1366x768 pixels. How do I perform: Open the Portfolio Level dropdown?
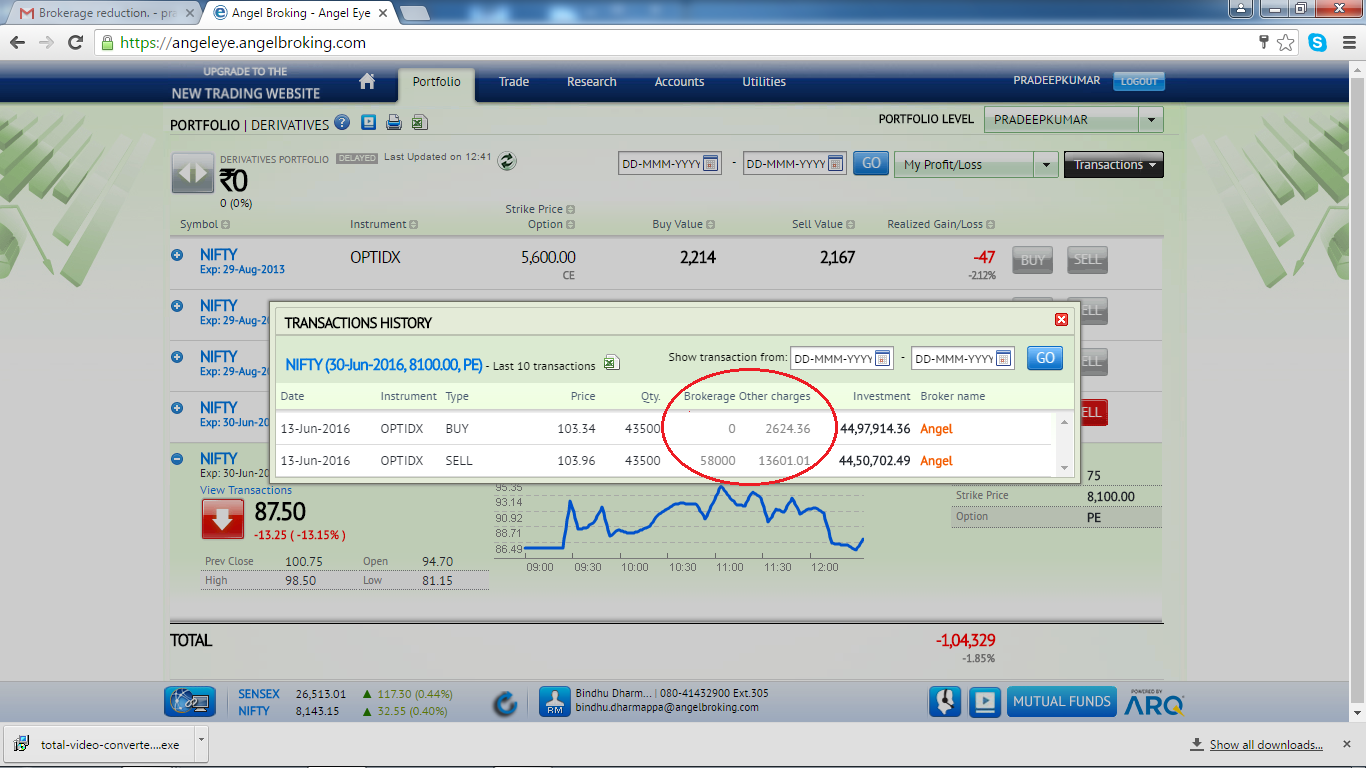tap(1151, 119)
